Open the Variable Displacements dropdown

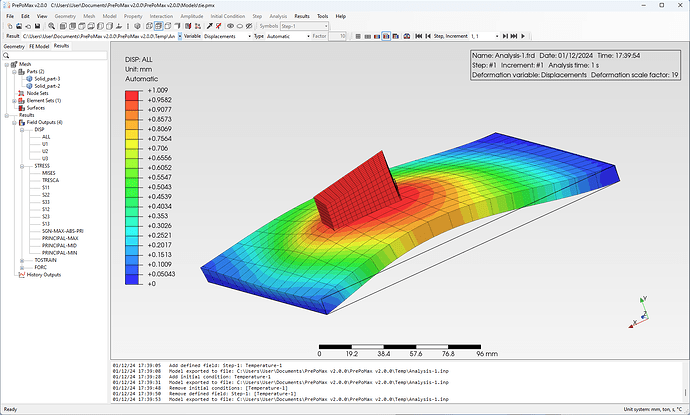coord(225,36)
